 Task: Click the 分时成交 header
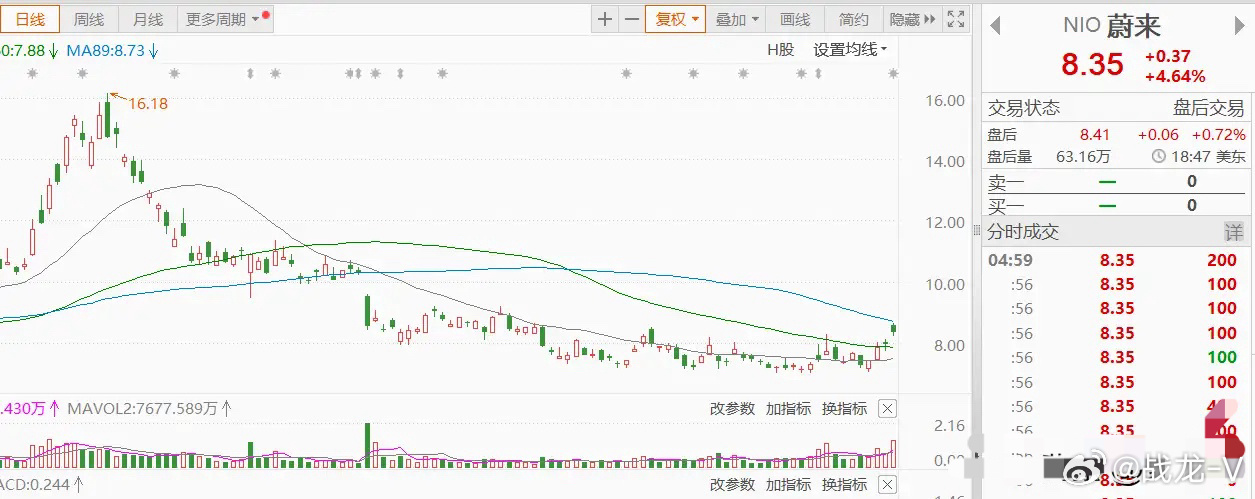[x=1024, y=232]
